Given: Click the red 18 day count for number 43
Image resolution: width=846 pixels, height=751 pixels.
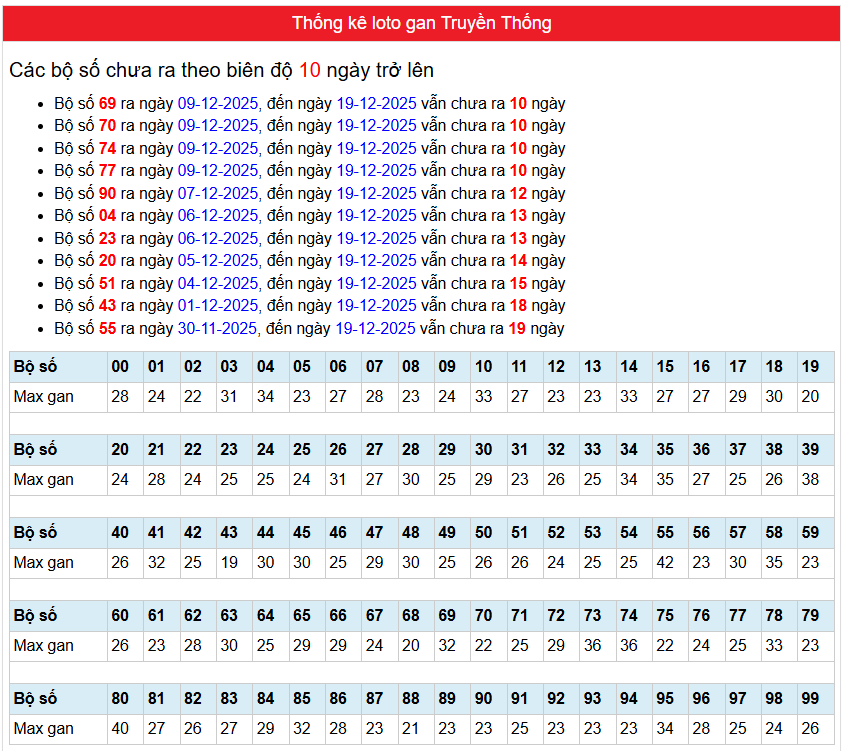Looking at the screenshot, I should (518, 306).
